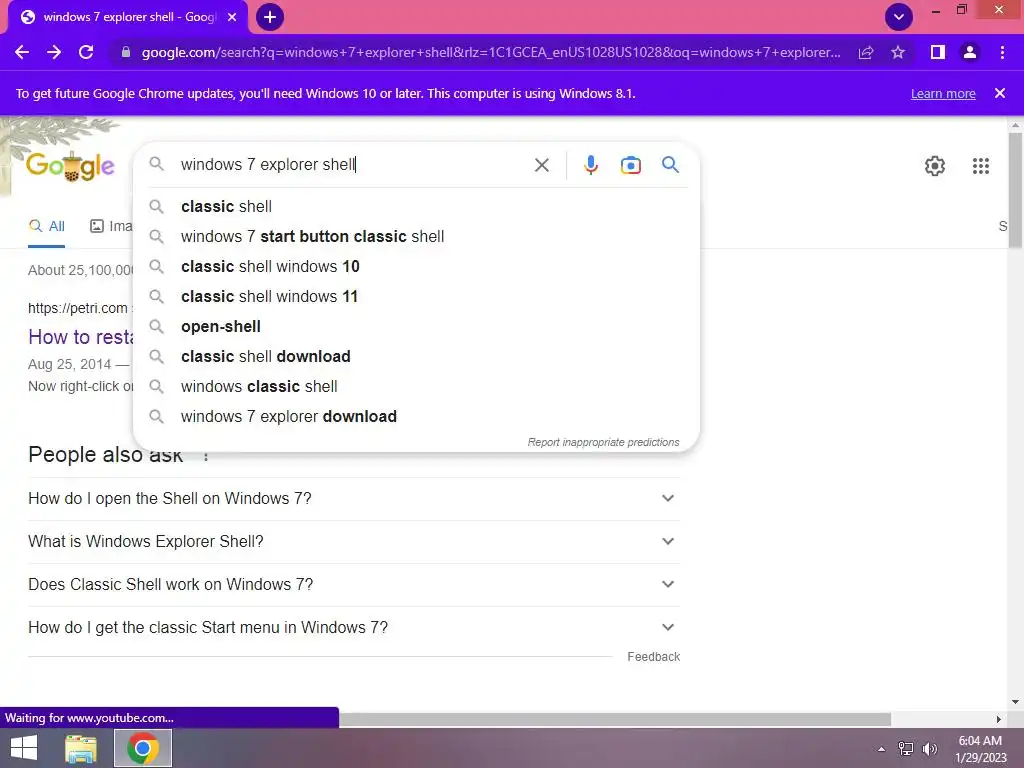Close the 'windows 7 explorer shell' tab

click(232, 17)
